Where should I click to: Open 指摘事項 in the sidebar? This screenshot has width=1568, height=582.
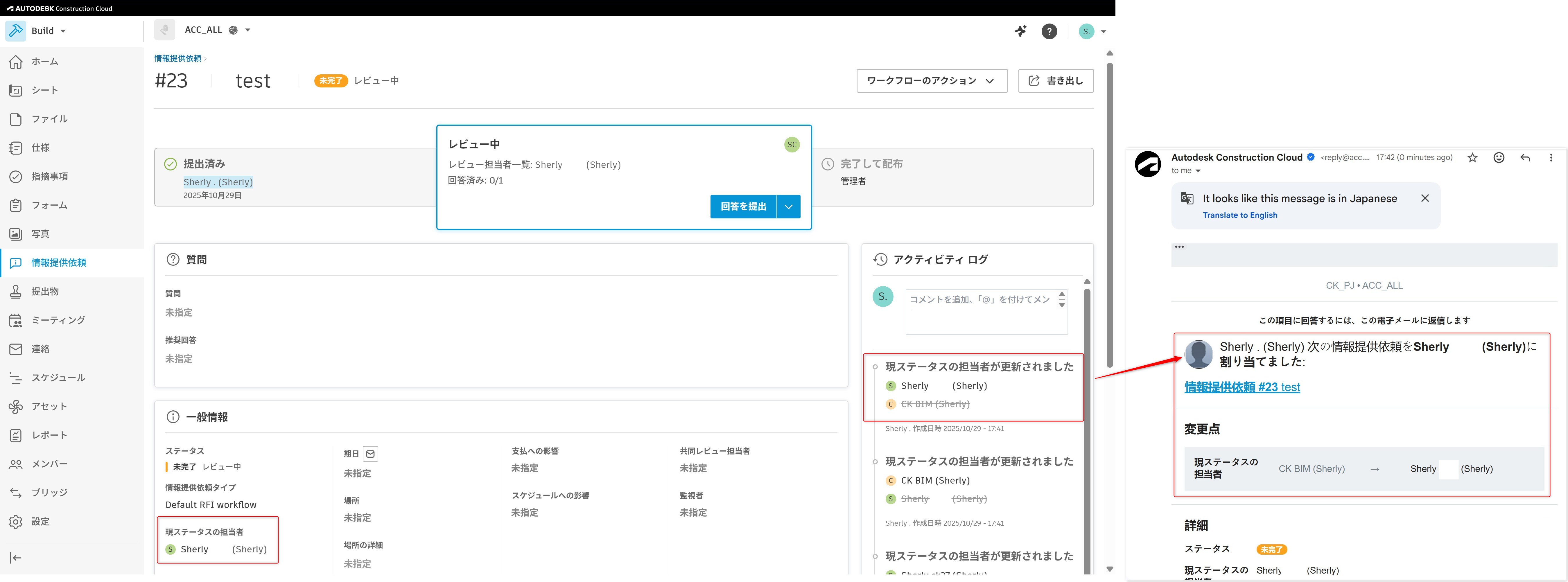[x=49, y=177]
